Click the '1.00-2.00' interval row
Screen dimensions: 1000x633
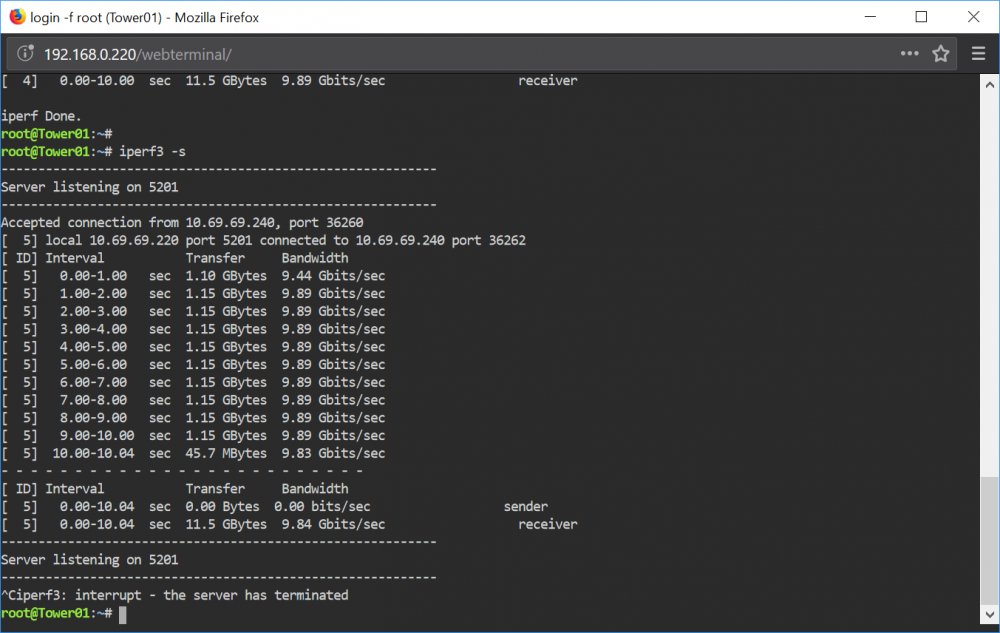[193, 294]
